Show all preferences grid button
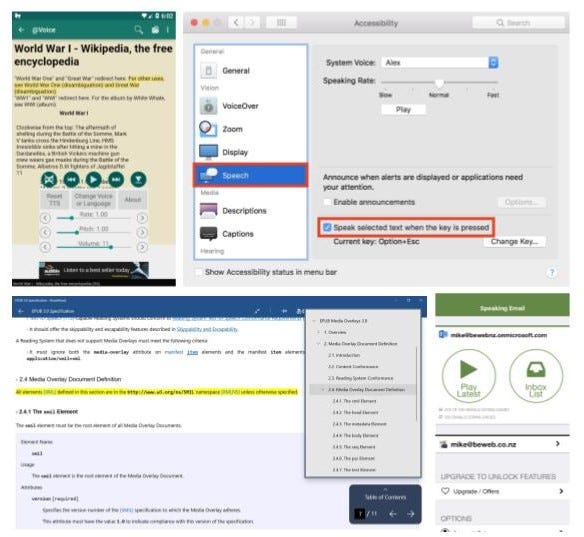The height and width of the screenshot is (537, 584). [281, 23]
